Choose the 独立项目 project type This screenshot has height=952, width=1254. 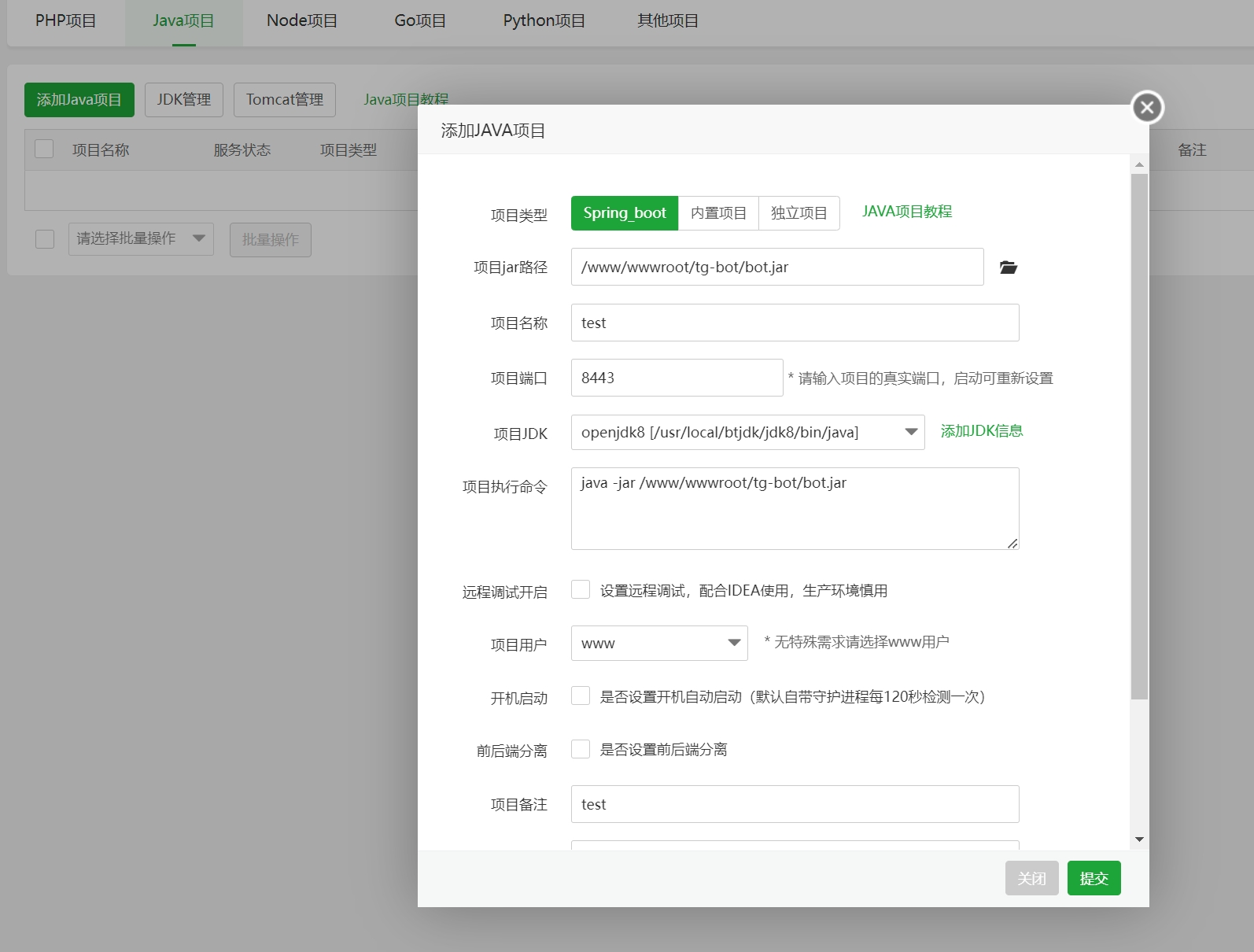[799, 213]
